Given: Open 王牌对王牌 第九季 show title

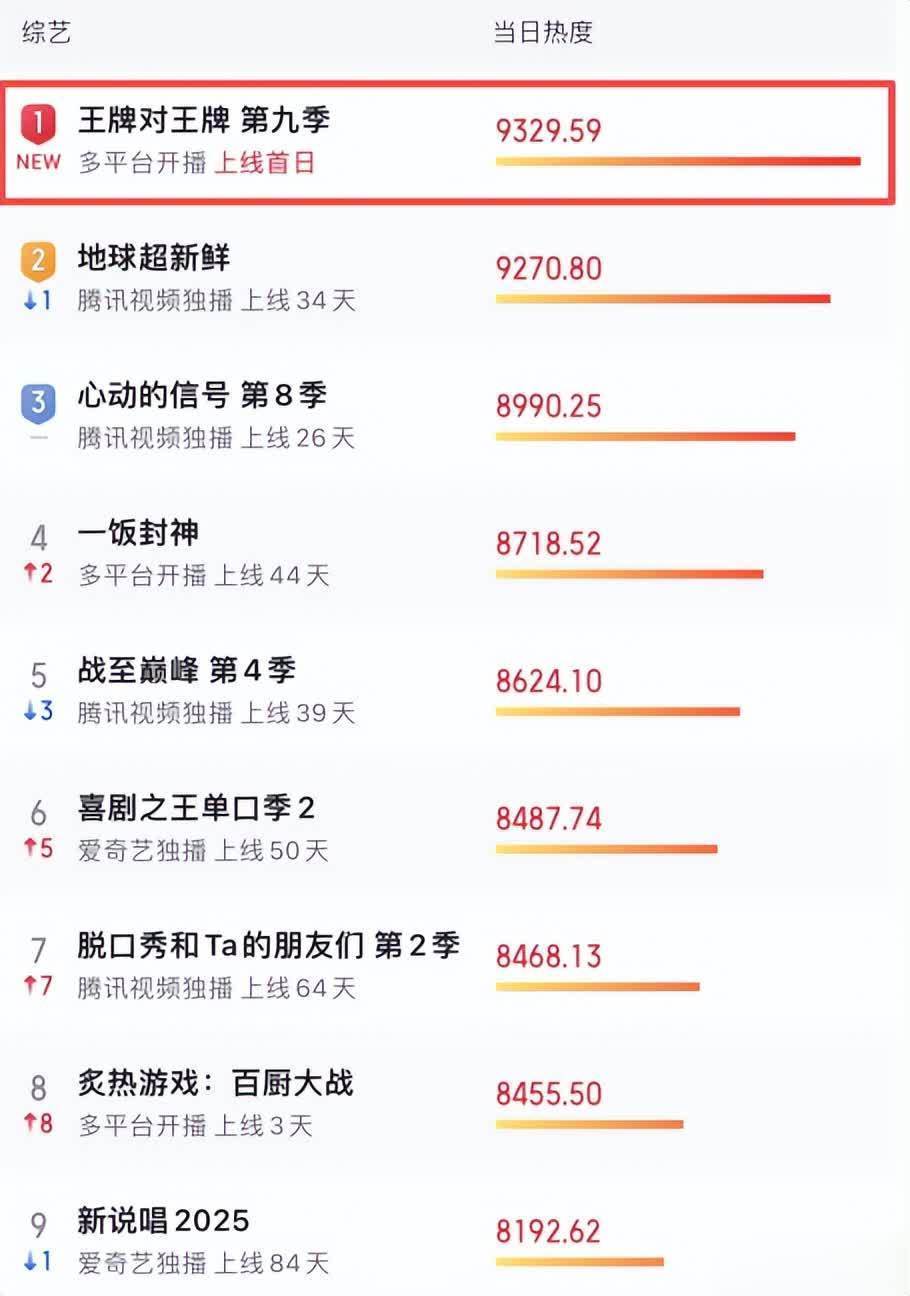Looking at the screenshot, I should coord(204,121).
